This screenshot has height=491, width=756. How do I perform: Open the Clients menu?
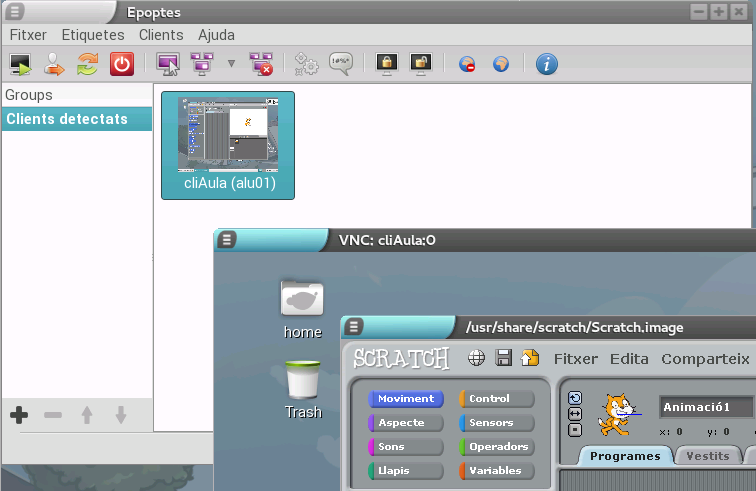coord(161,35)
